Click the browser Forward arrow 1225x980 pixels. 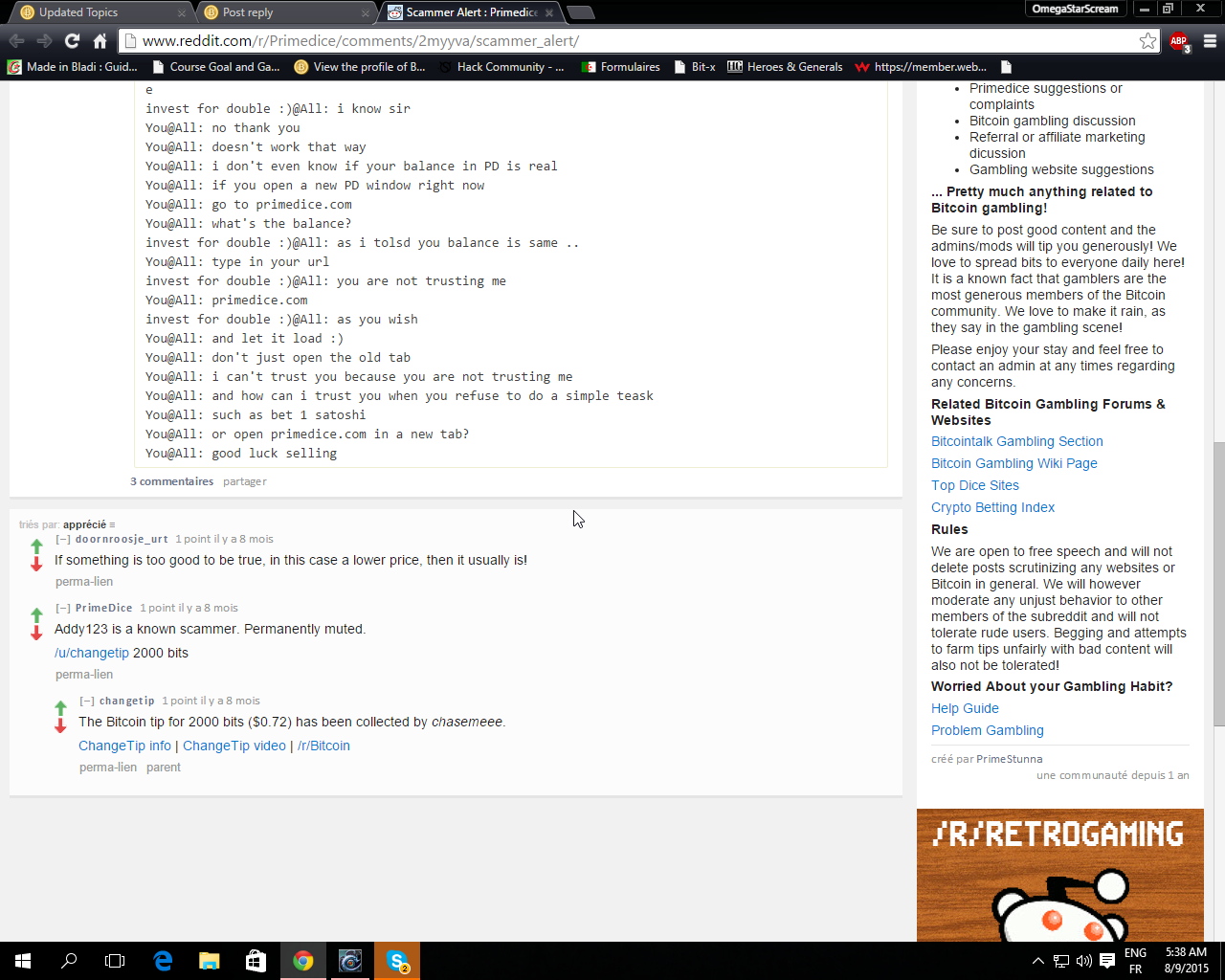[44, 40]
